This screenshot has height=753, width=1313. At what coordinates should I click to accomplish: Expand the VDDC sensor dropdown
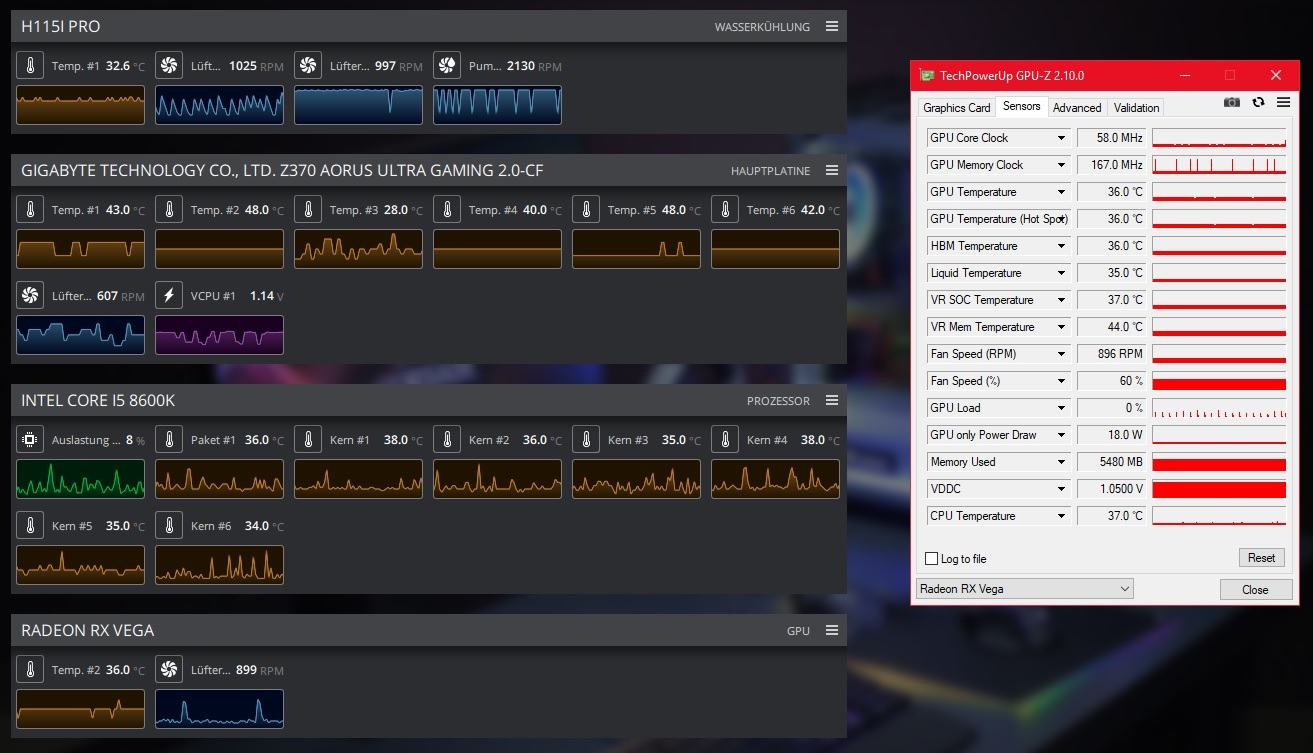1061,489
